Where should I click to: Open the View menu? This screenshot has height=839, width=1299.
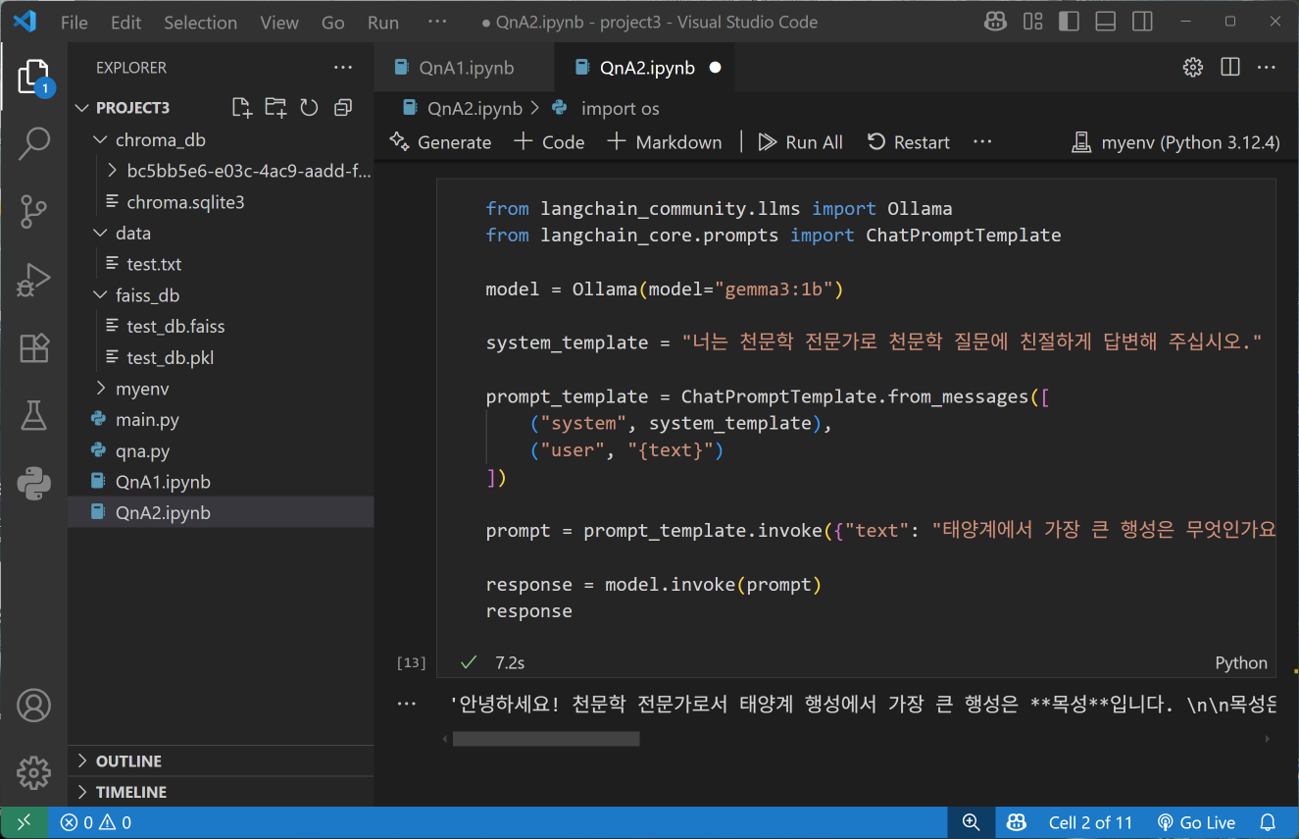279,22
